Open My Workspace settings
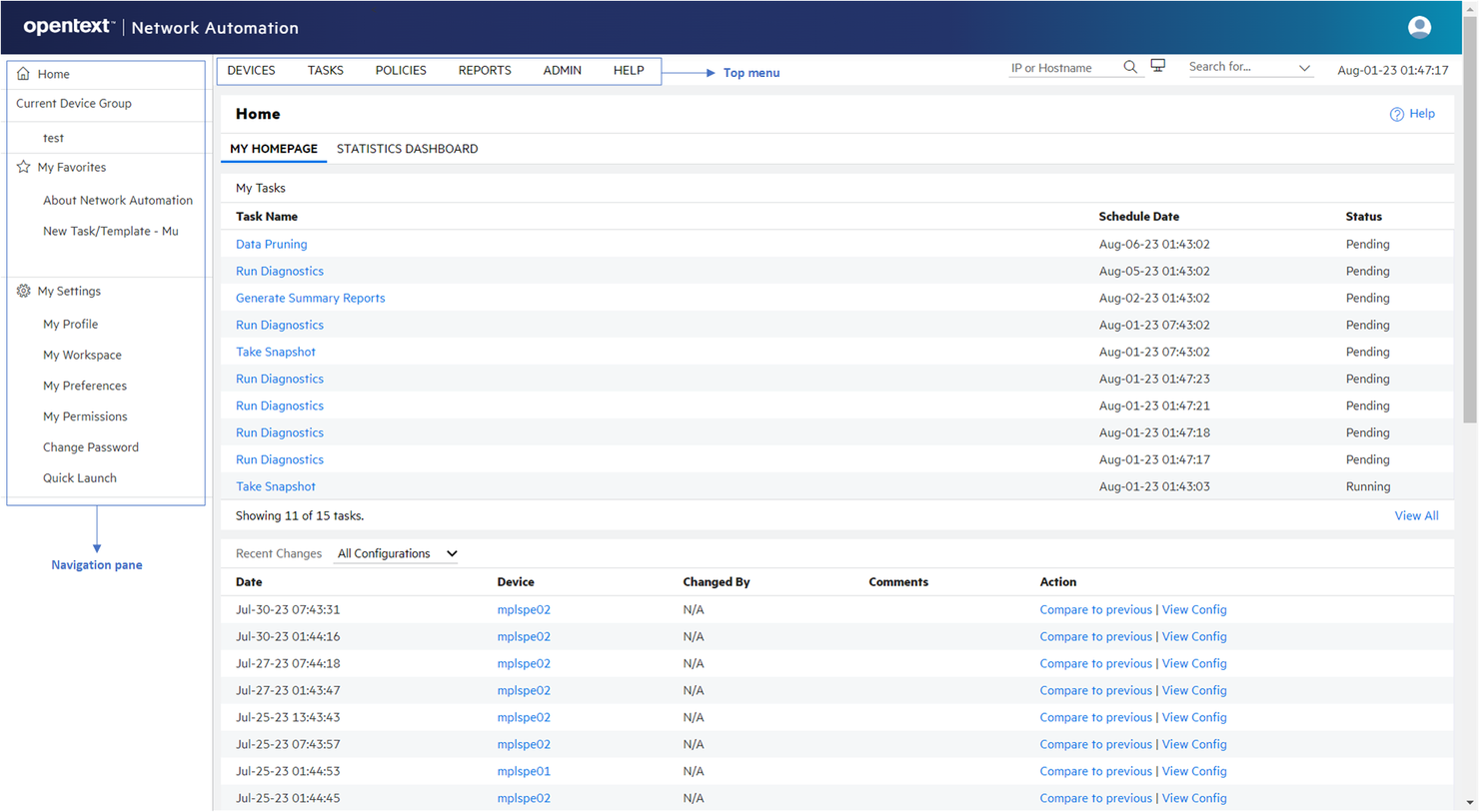The height and width of the screenshot is (812, 1479). pos(82,355)
